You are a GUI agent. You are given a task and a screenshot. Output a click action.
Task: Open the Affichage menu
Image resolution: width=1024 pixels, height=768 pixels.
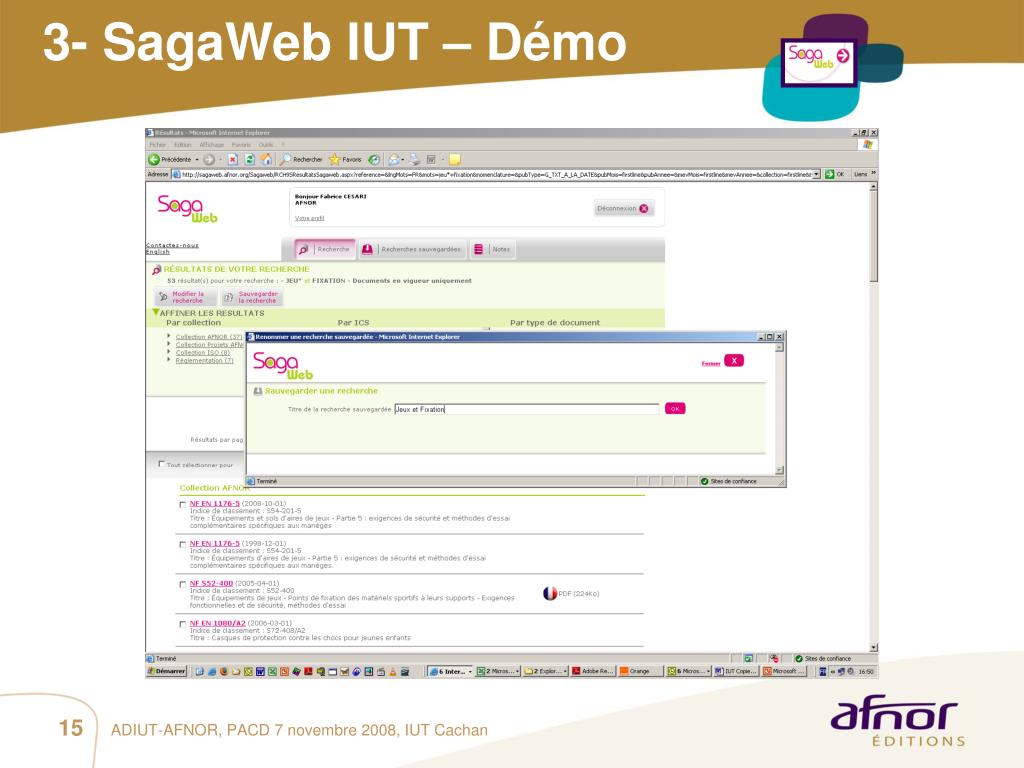212,145
